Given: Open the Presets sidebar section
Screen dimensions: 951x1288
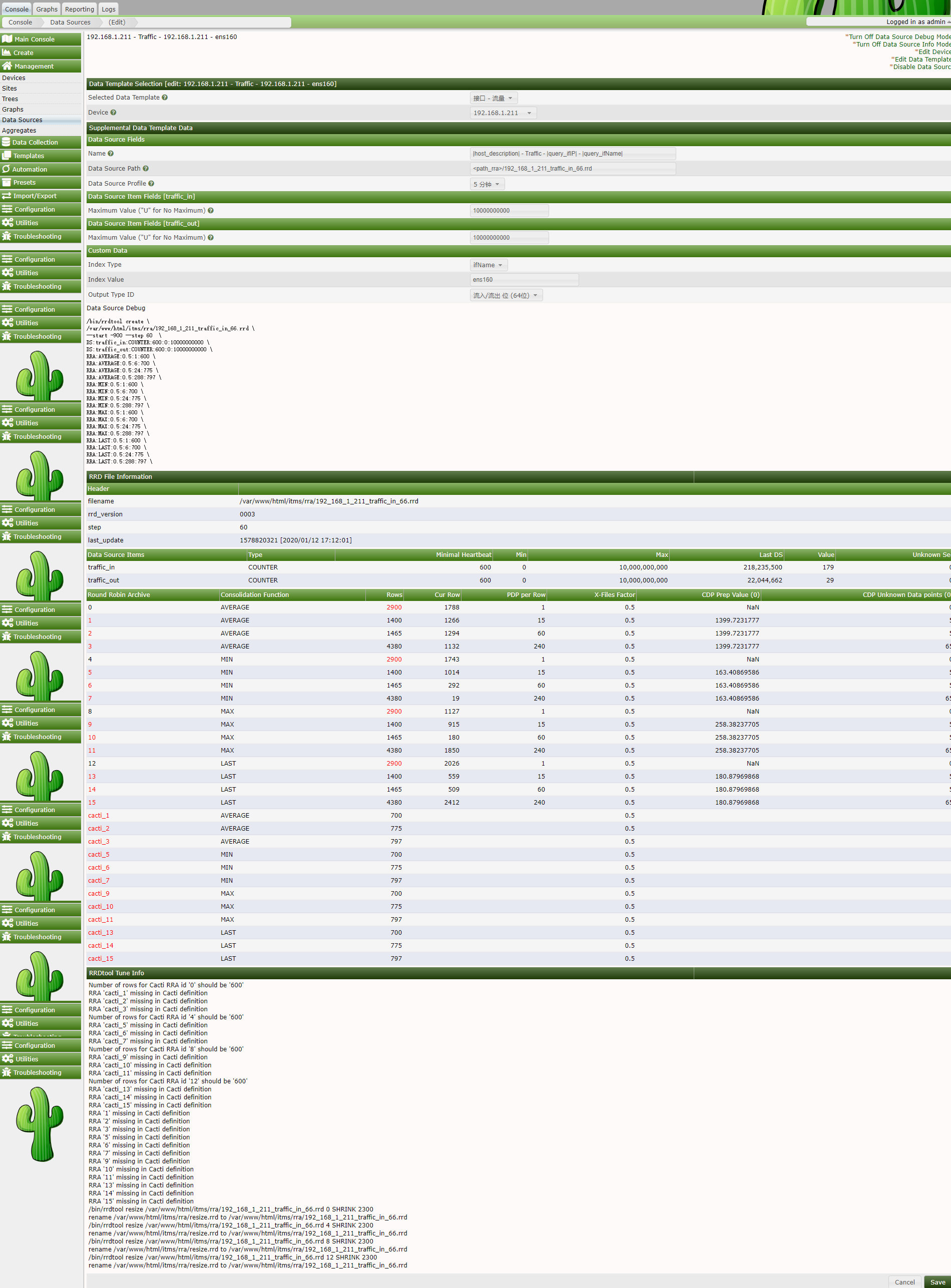Looking at the screenshot, I should click(x=41, y=183).
